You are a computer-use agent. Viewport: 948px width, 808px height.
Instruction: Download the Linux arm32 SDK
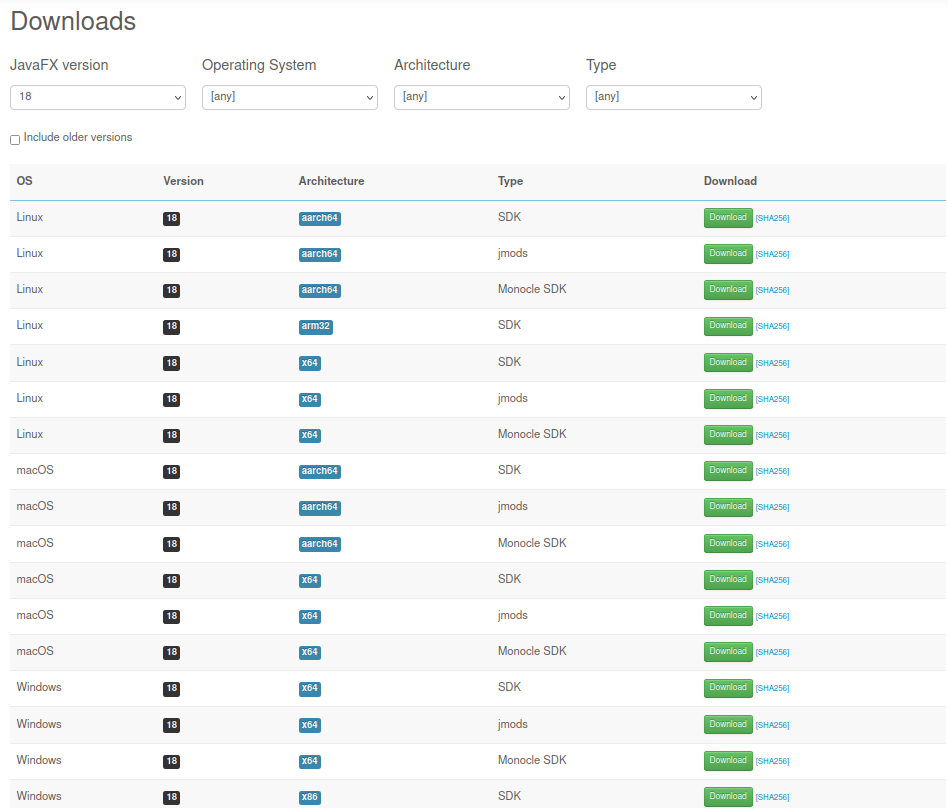click(x=728, y=326)
